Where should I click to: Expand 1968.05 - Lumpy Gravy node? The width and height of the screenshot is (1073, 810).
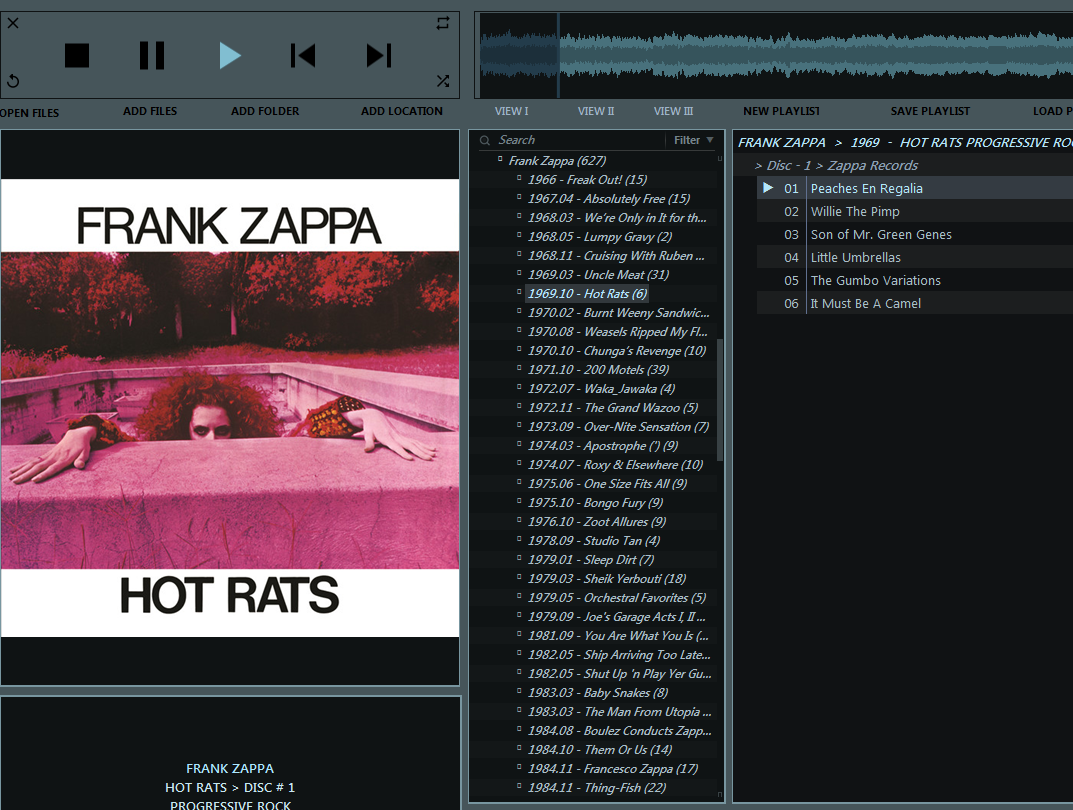[519, 235]
